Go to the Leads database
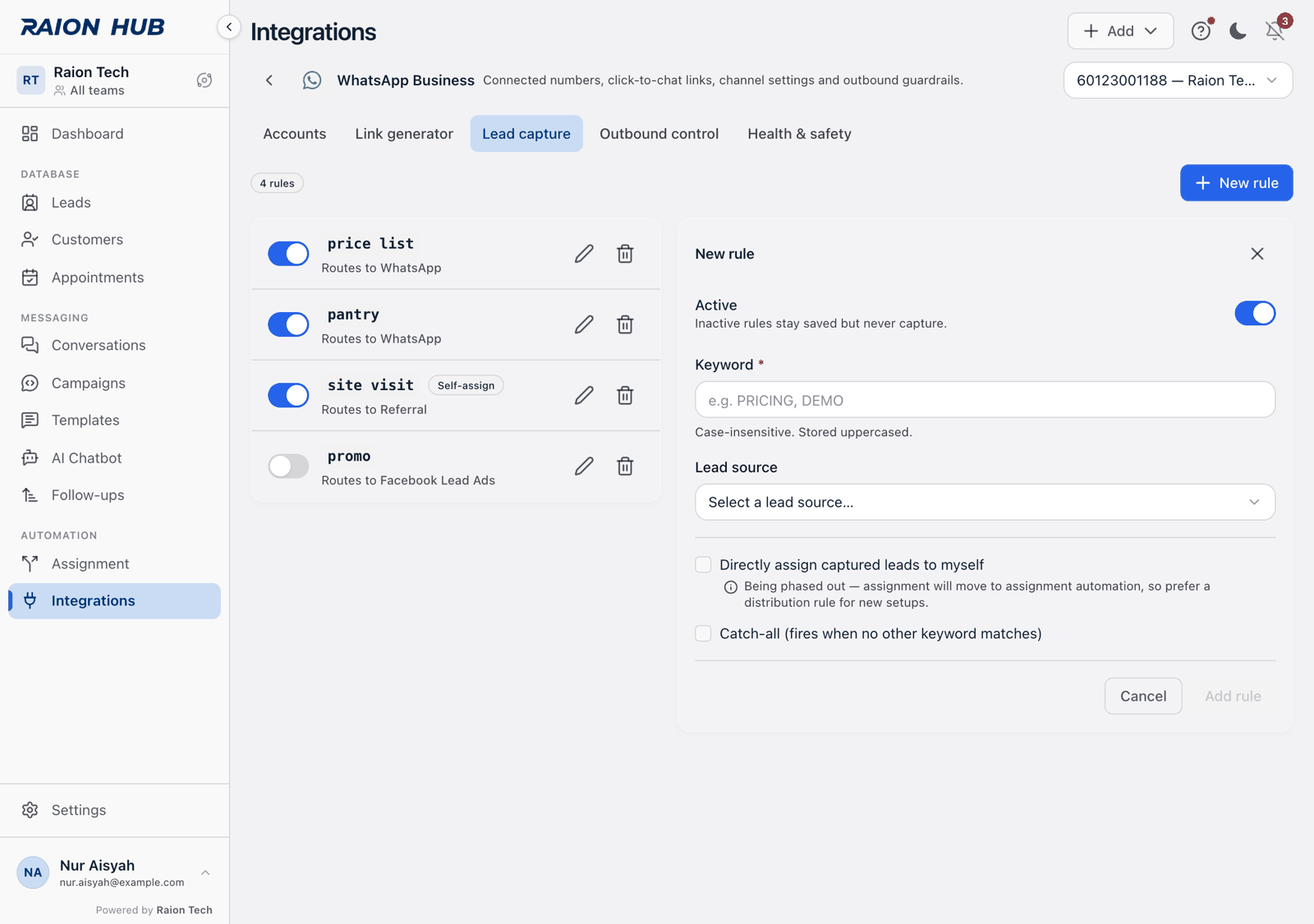The height and width of the screenshot is (924, 1314). (114, 203)
